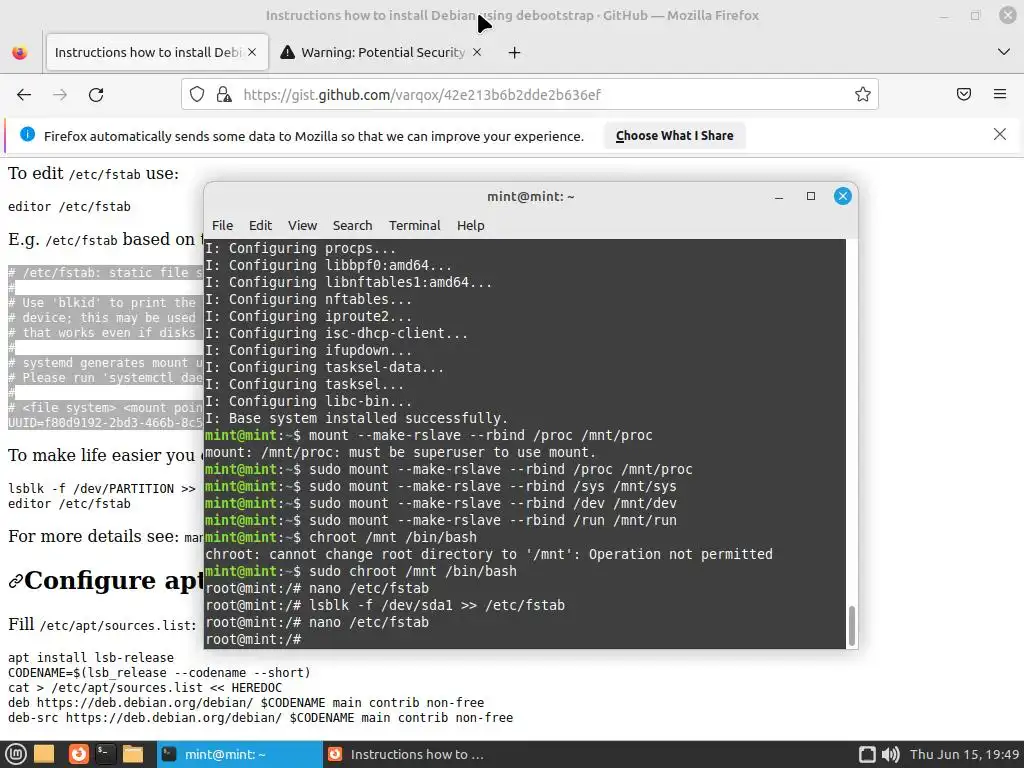This screenshot has width=1024, height=768.
Task: Click the Configure apt heading link icon
Action: pos(16,581)
